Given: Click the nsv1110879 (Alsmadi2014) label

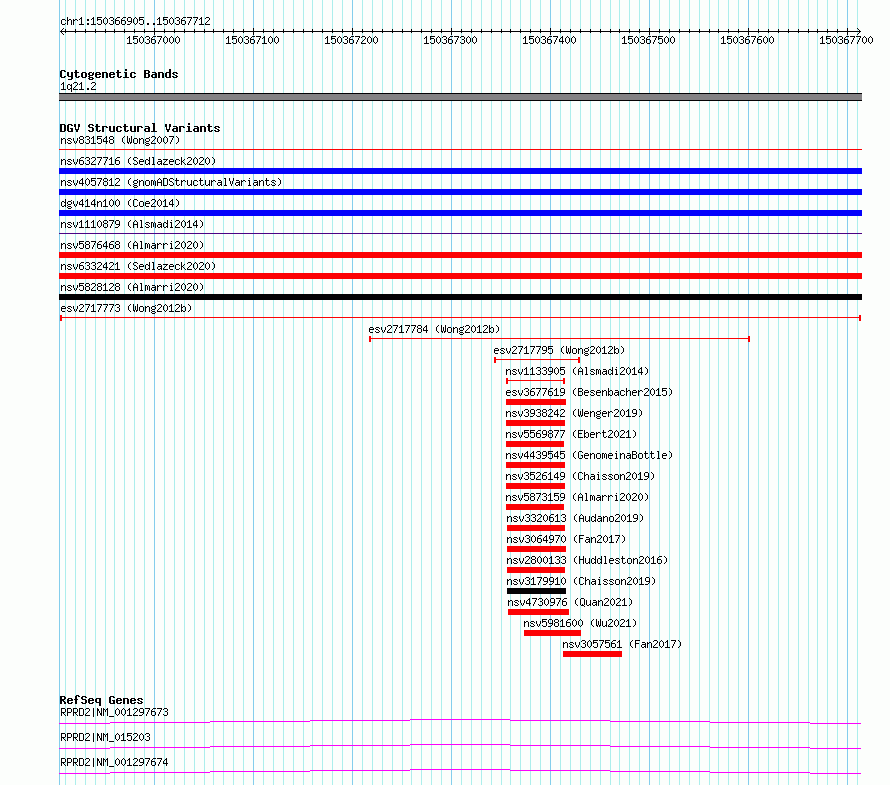Looking at the screenshot, I should 132,224.
